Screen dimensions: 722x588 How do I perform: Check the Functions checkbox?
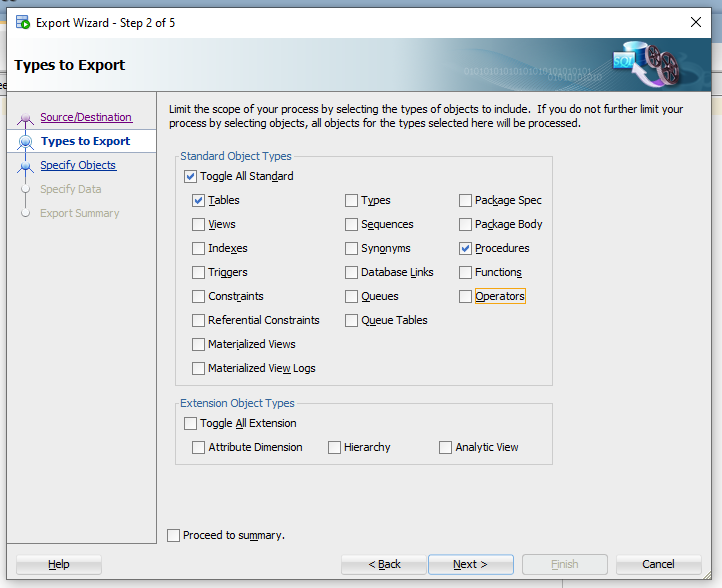click(466, 272)
